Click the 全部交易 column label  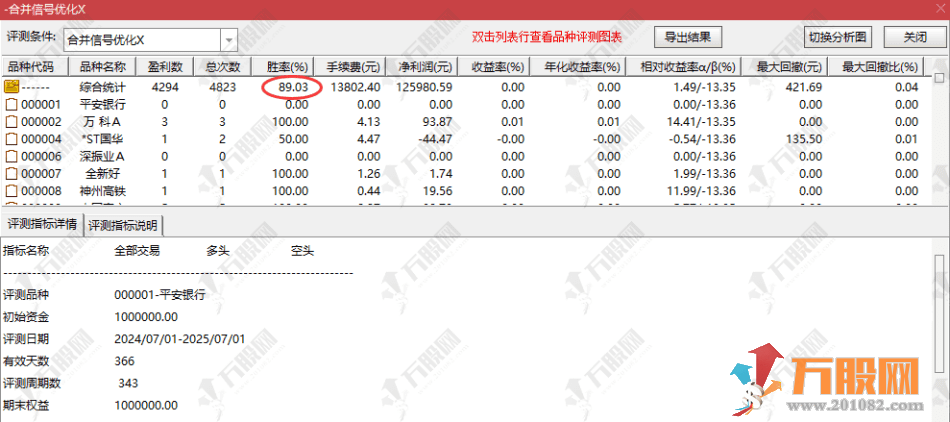coord(137,251)
